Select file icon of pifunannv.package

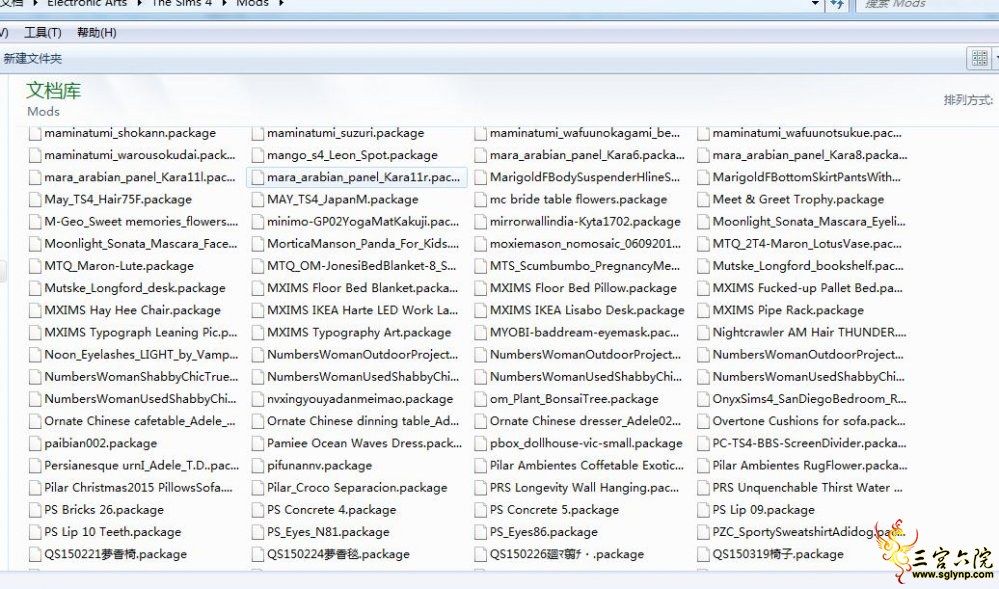pyautogui.click(x=257, y=466)
